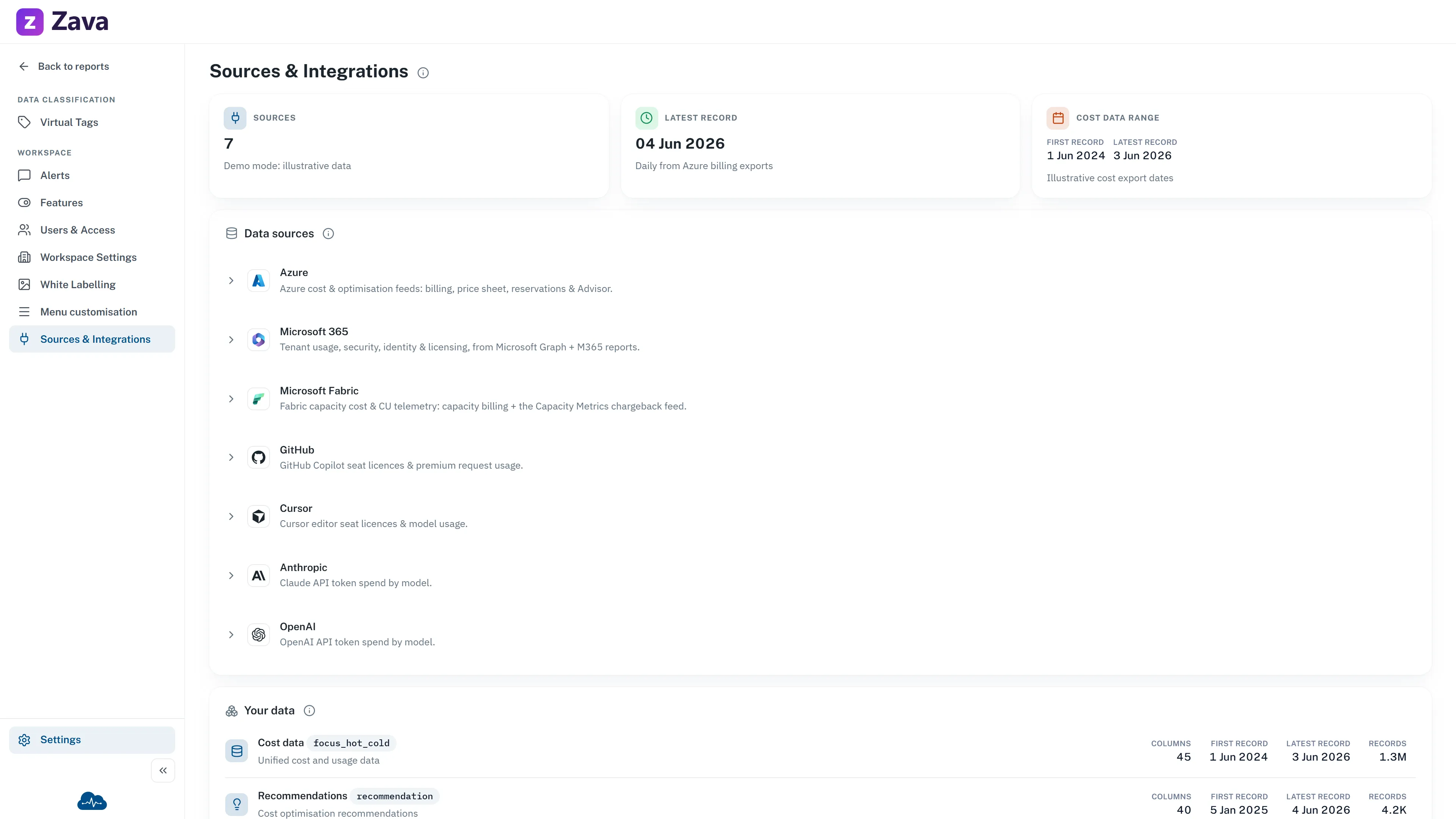Image resolution: width=1456 pixels, height=819 pixels.
Task: Open Virtual Tags in the sidebar
Action: click(x=92, y=122)
